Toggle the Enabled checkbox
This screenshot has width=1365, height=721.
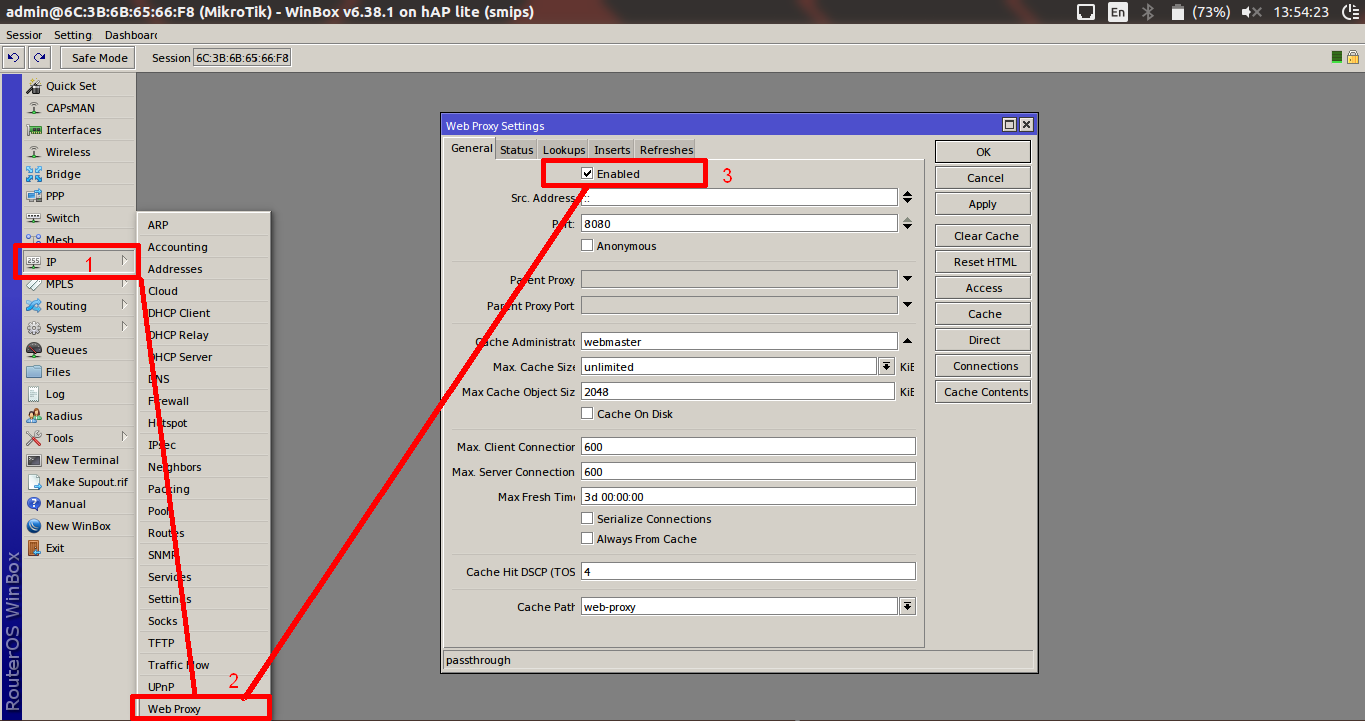587,173
